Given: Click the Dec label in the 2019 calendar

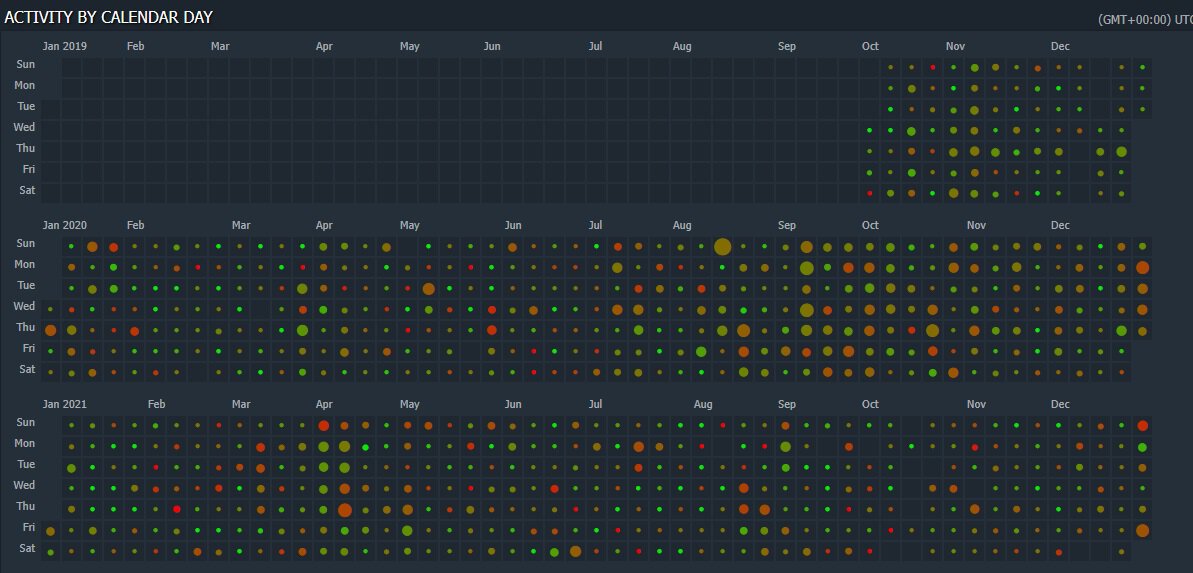Looking at the screenshot, I should click(1060, 46).
